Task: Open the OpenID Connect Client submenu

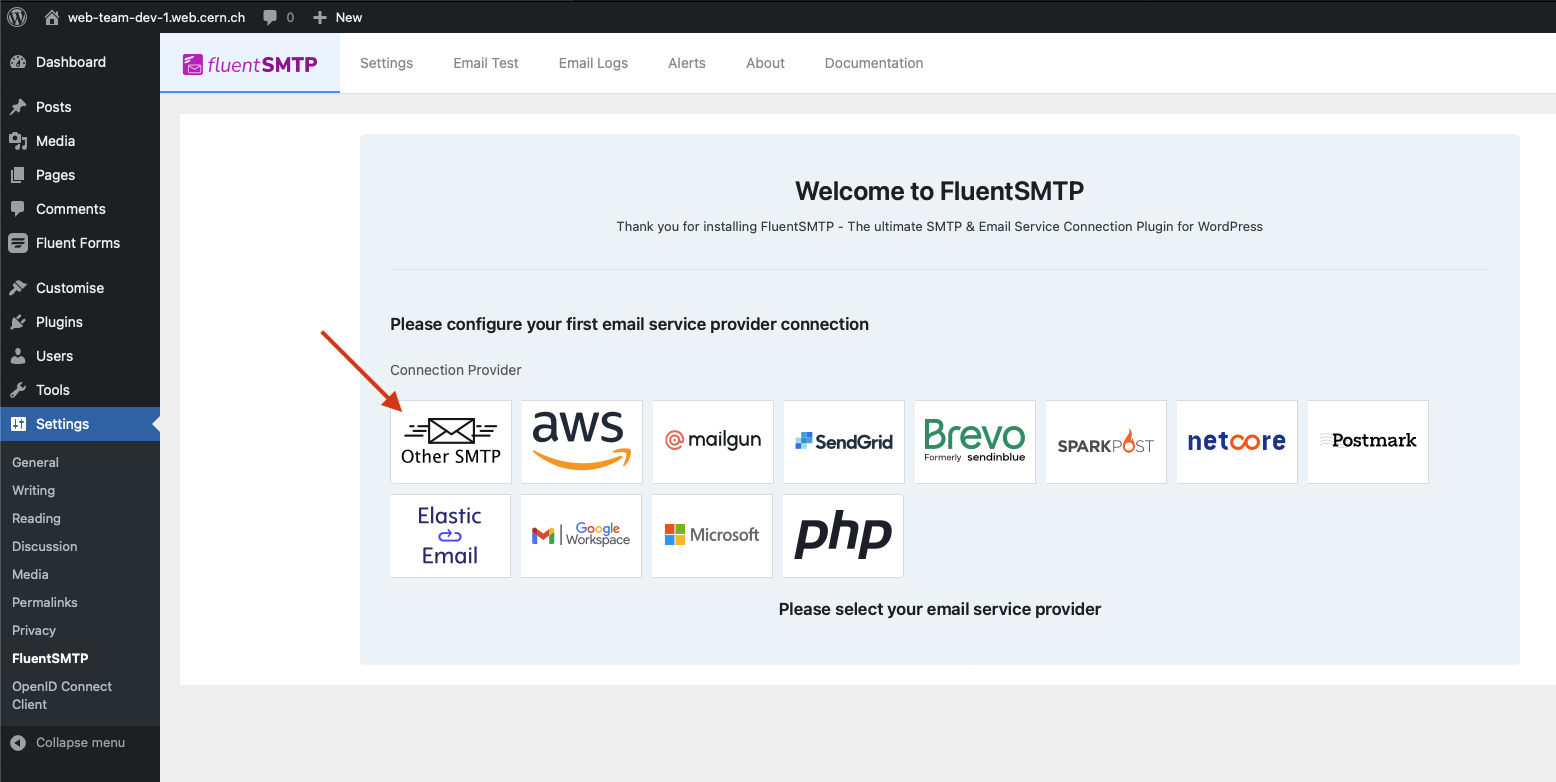Action: pyautogui.click(x=62, y=695)
